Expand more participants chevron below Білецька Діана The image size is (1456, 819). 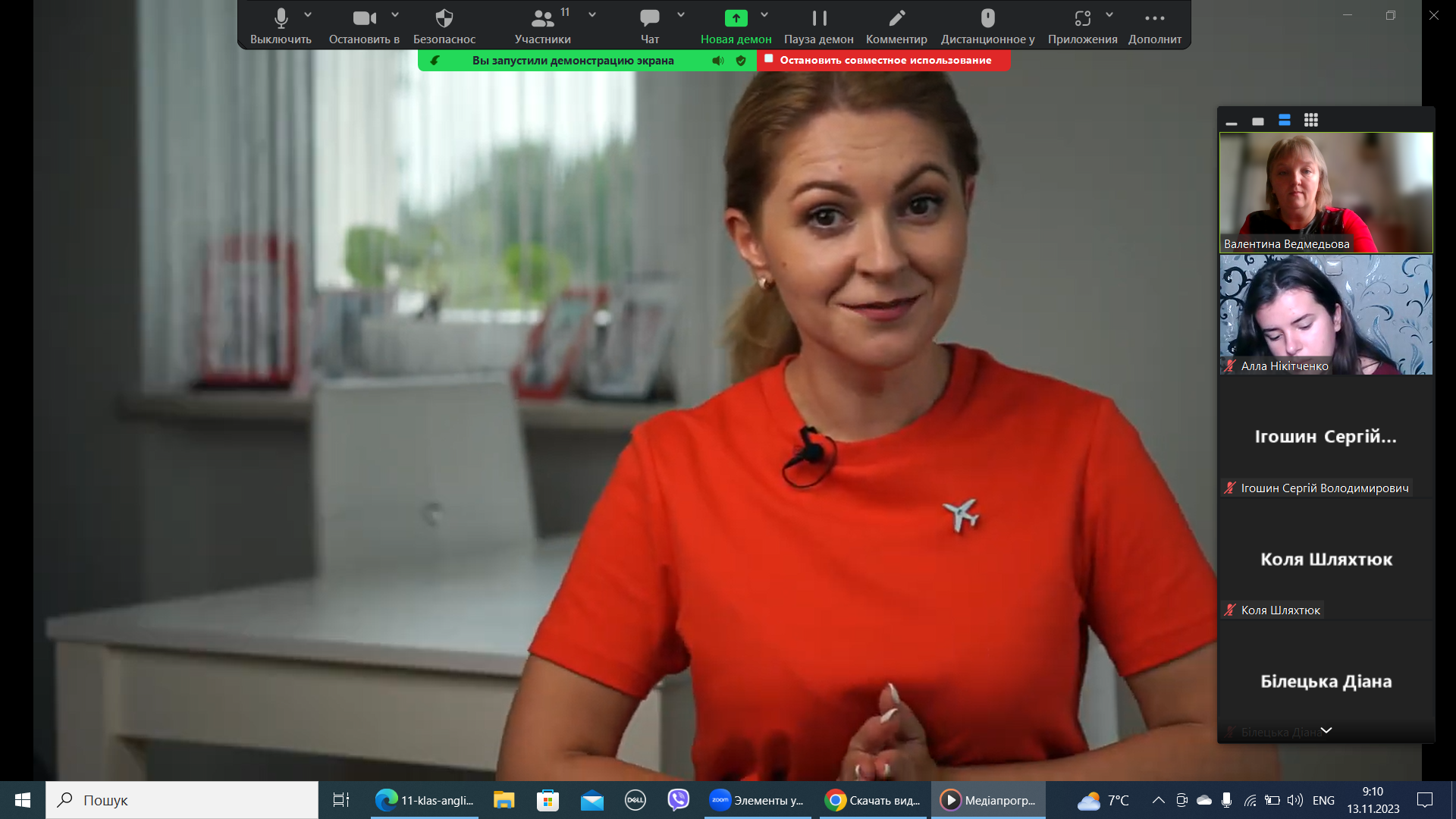pos(1326,730)
